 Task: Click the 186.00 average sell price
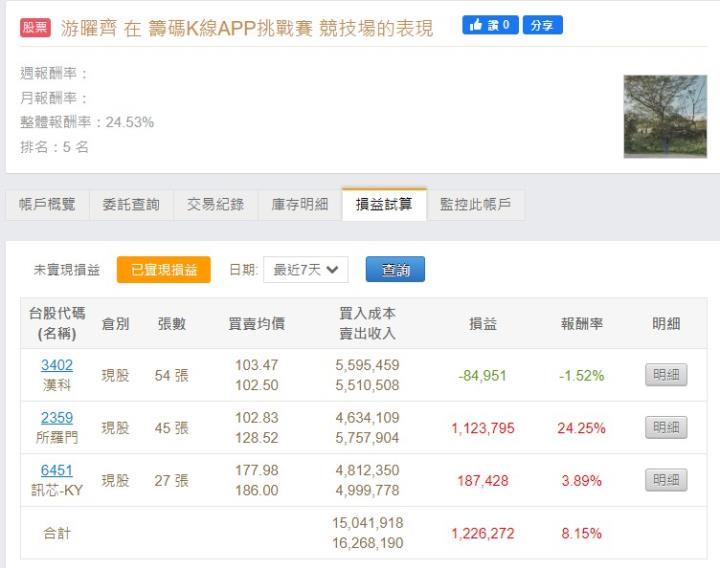coord(257,490)
